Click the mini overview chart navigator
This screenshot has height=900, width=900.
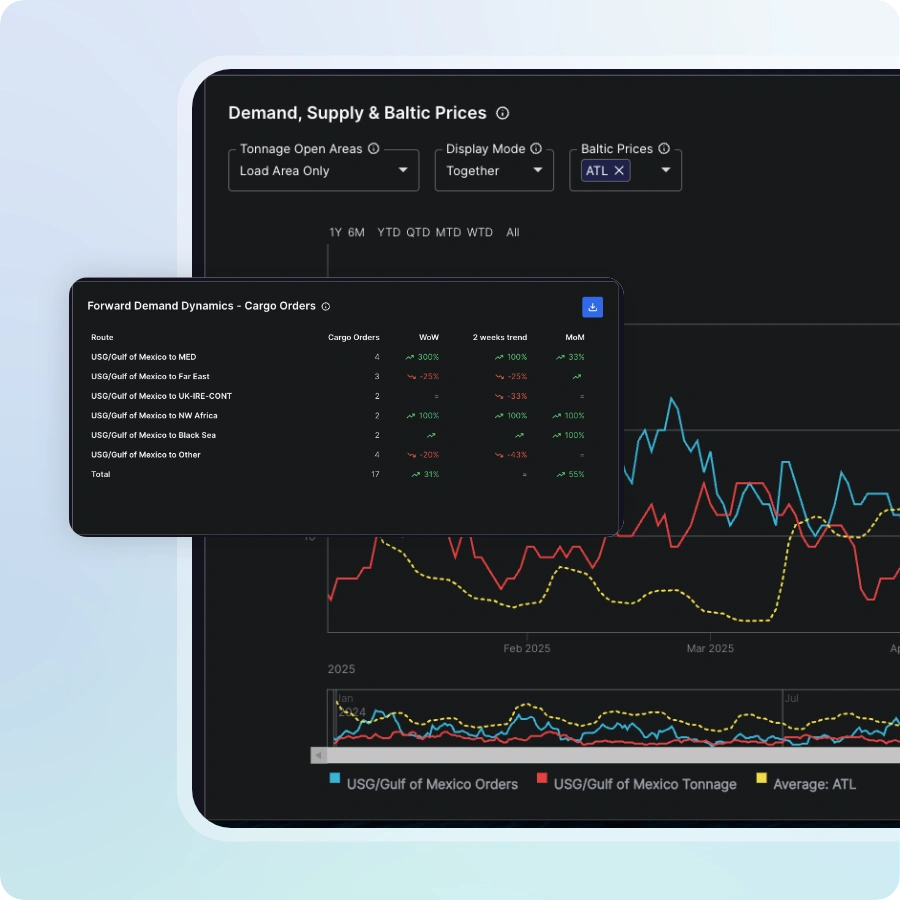[x=614, y=718]
